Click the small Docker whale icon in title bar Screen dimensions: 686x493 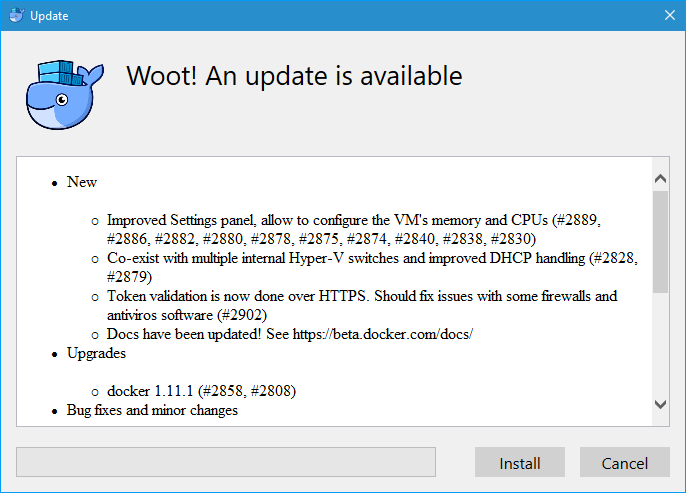coord(14,16)
